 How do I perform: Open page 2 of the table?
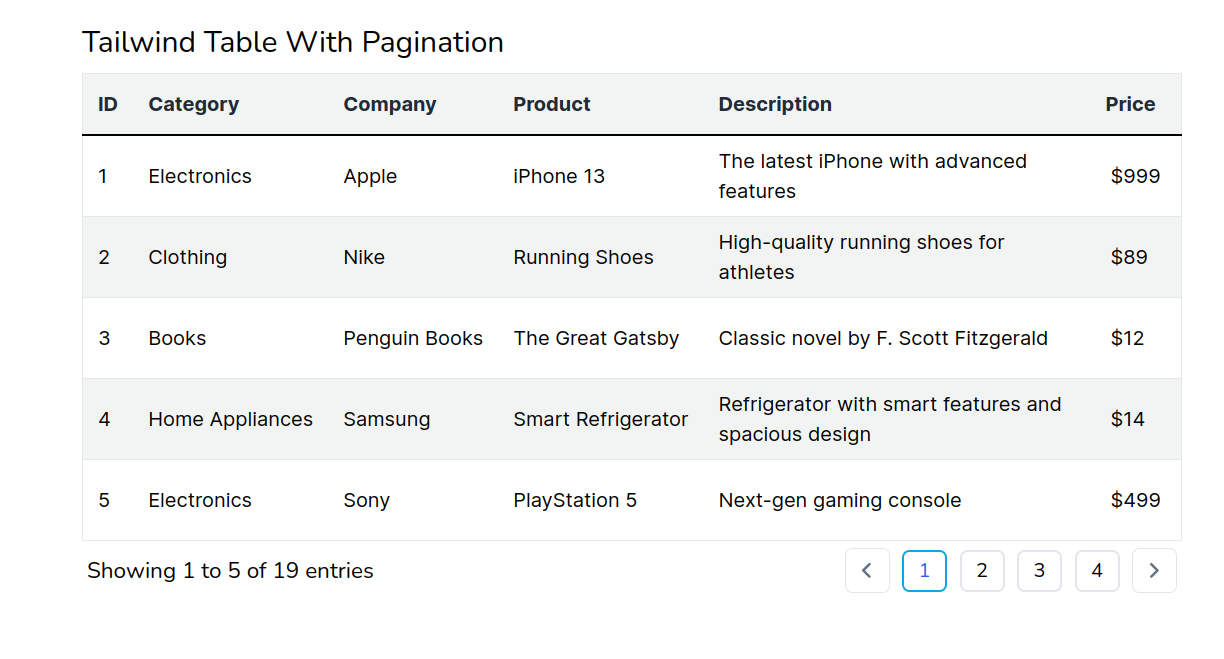tap(982, 571)
